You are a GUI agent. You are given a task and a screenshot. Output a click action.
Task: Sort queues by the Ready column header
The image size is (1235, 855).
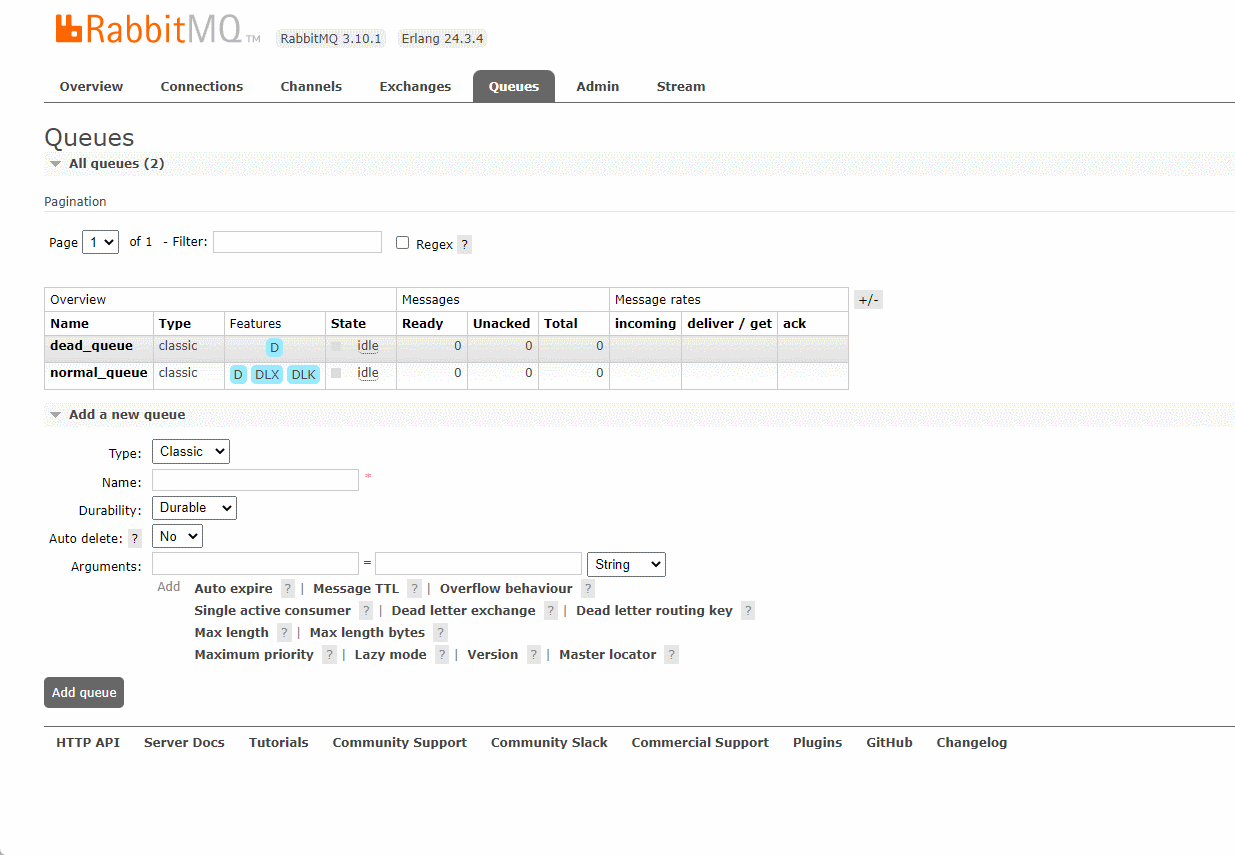422,323
